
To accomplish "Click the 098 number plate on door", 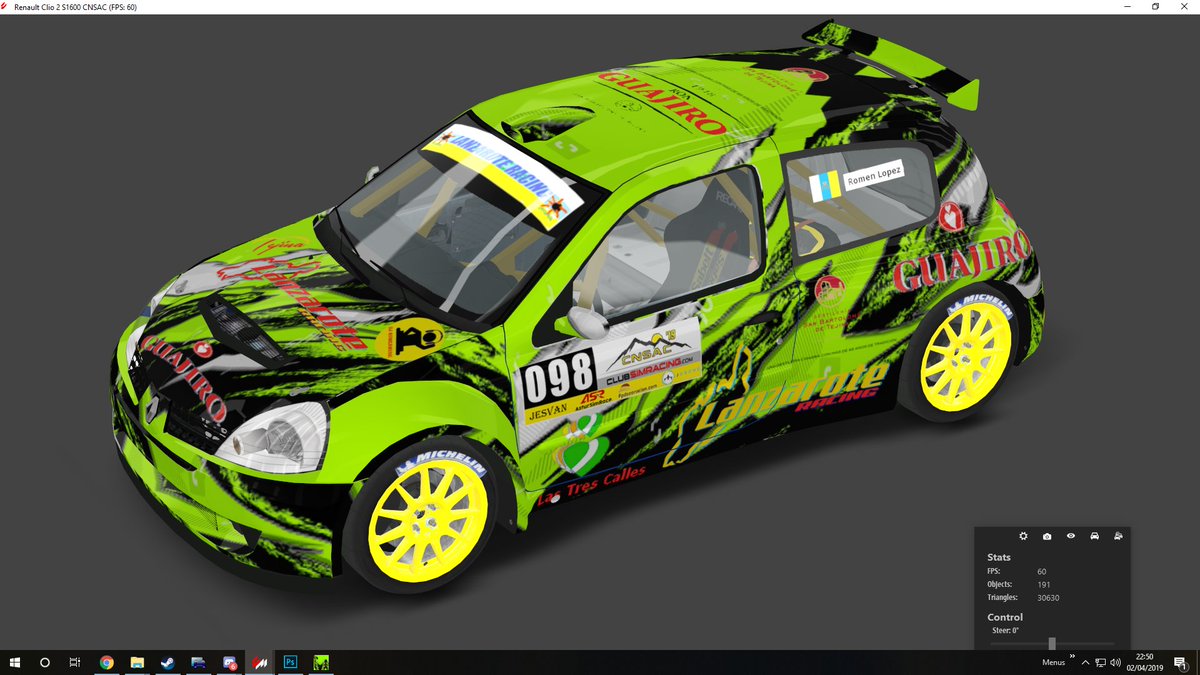I will pyautogui.click(x=558, y=380).
